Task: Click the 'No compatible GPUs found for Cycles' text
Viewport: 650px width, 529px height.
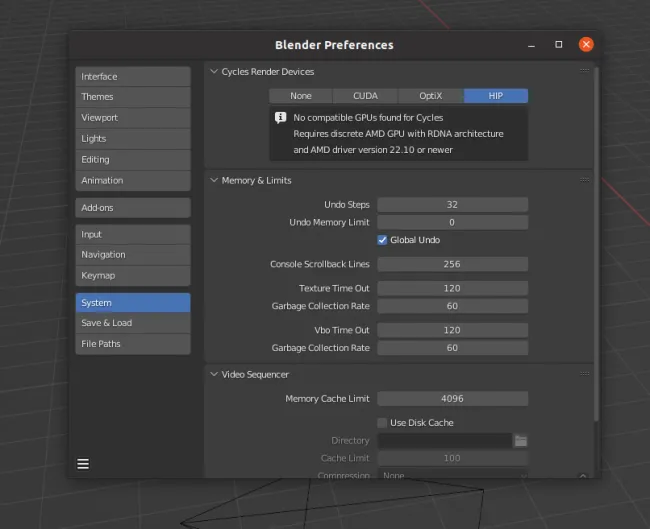Action: tap(368, 118)
